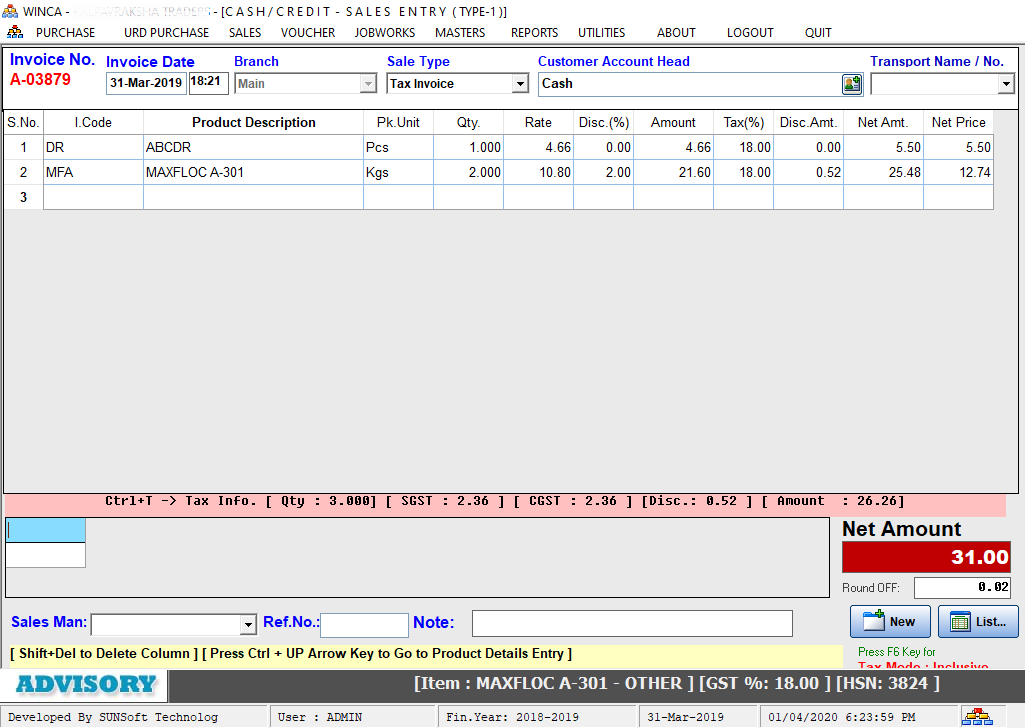1025x728 pixels.
Task: Click the Customer Account Head field Cash
Action: coord(690,84)
